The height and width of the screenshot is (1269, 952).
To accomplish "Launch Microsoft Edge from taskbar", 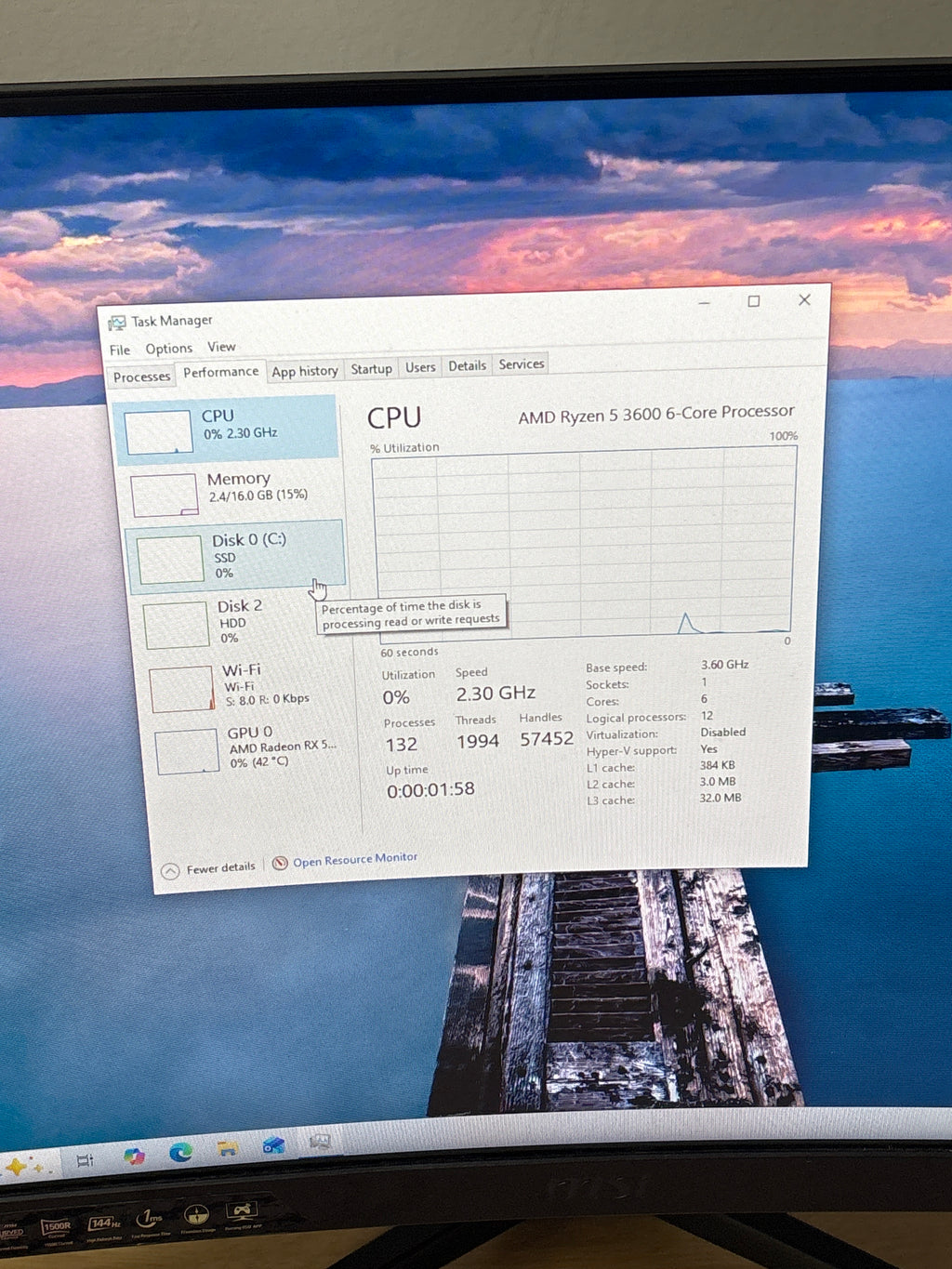I will [180, 1153].
